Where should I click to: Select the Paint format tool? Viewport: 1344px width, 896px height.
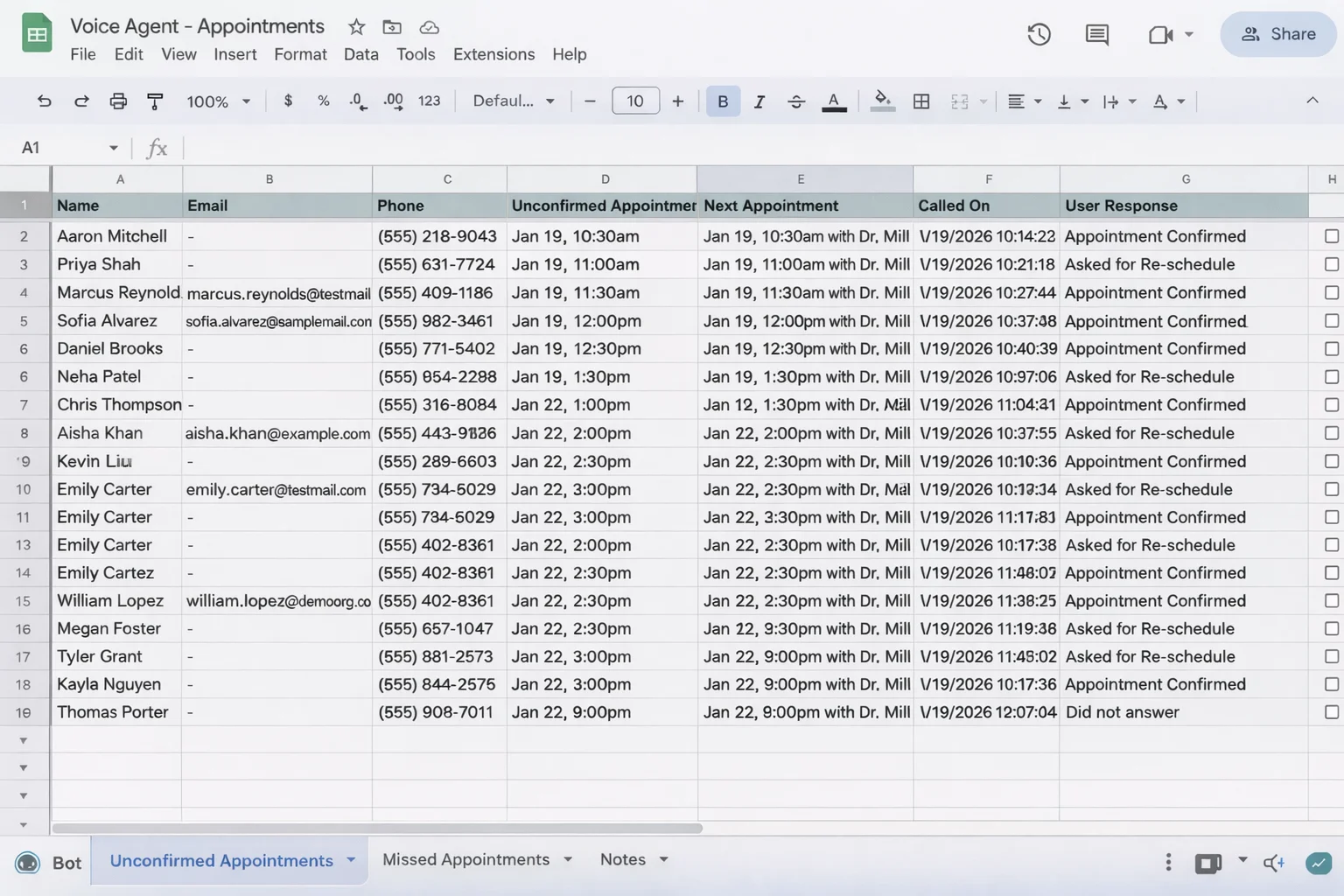[x=155, y=101]
